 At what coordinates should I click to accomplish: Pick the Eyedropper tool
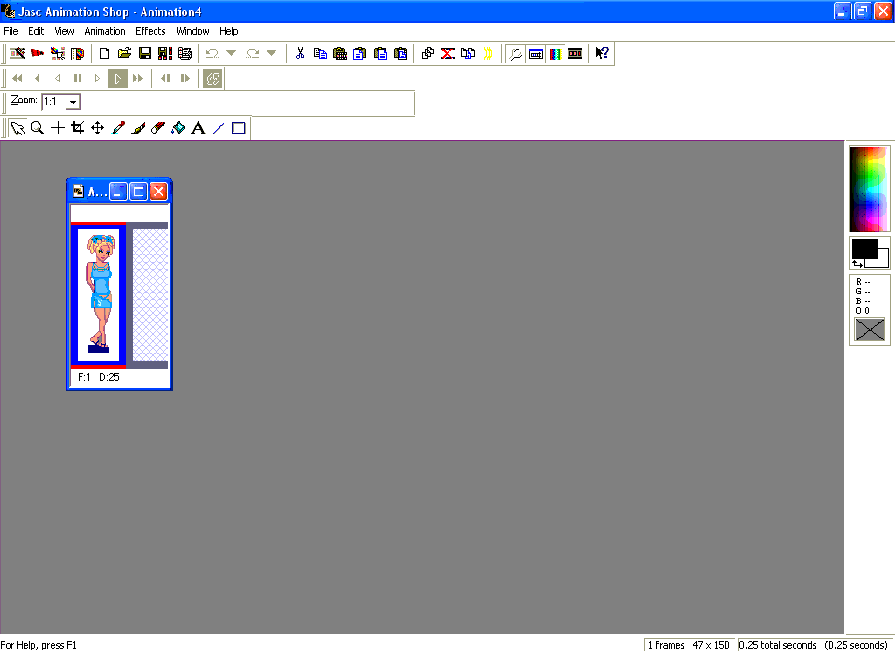click(x=118, y=127)
